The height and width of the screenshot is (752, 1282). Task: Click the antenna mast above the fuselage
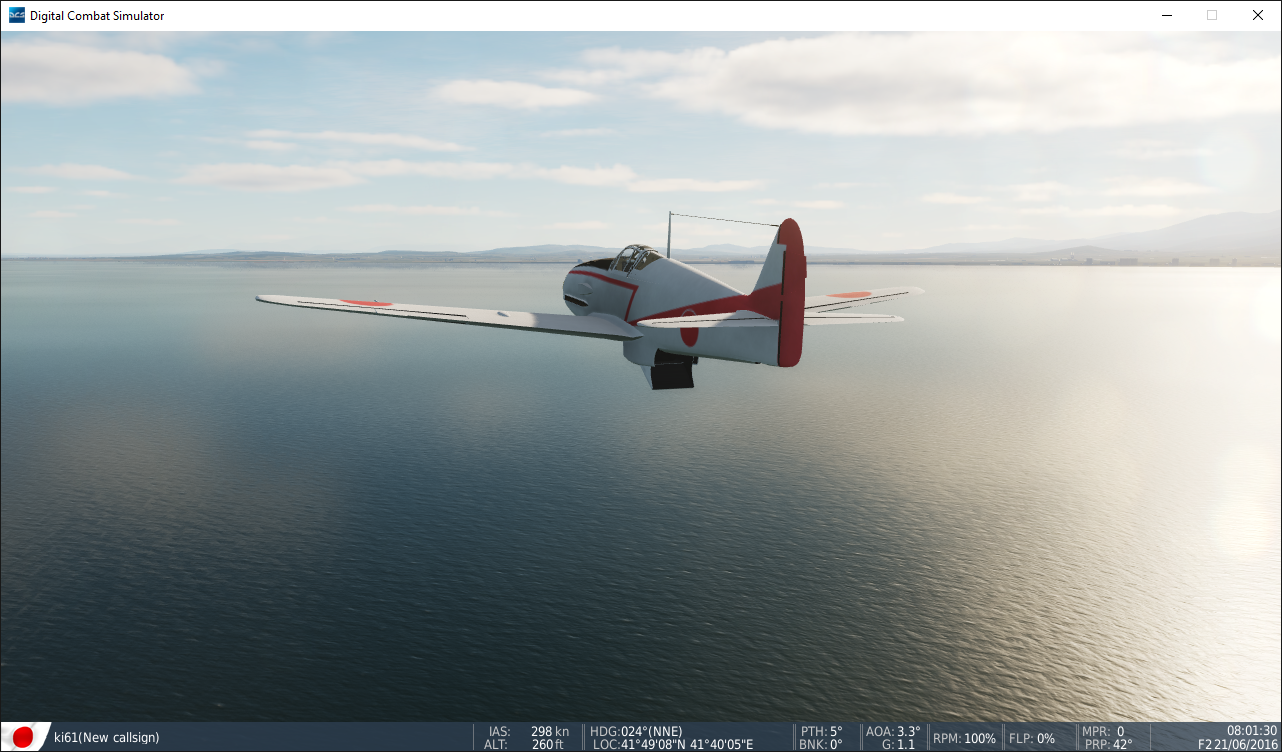tap(669, 230)
